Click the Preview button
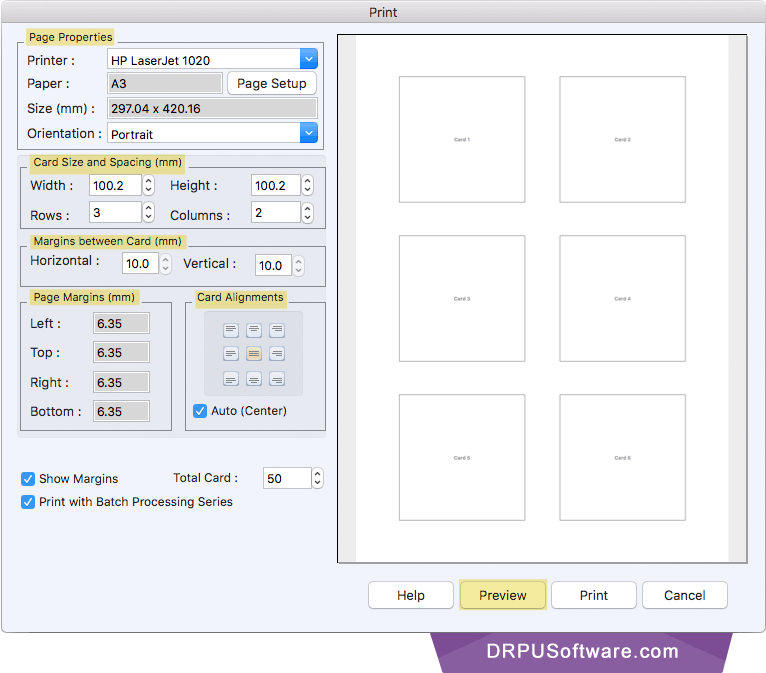 [503, 595]
